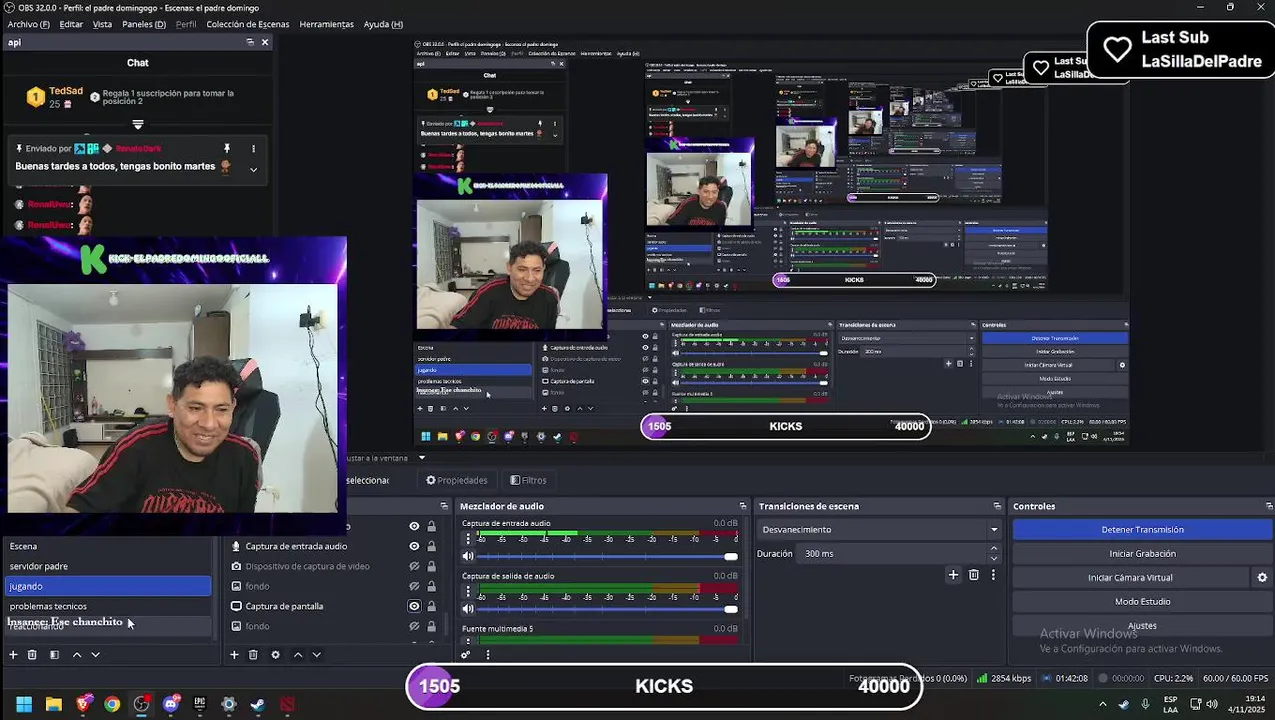Screen dimensions: 1275x720
Task: Show hidden system tray icons chevron
Action: (1102, 705)
